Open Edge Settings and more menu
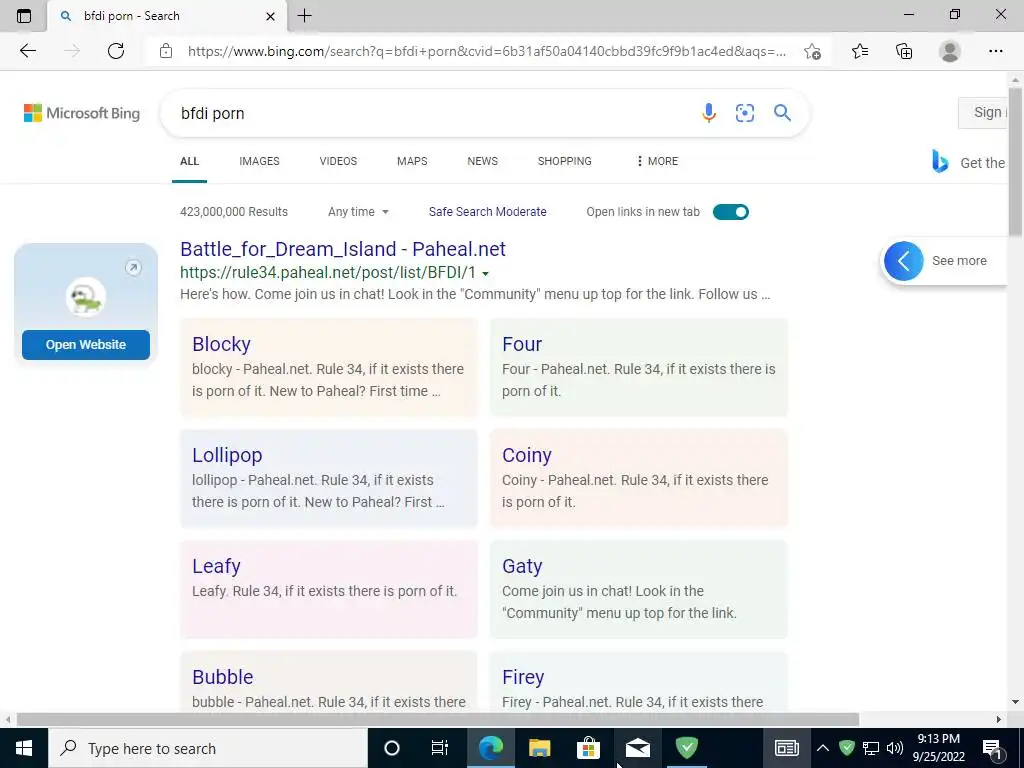This screenshot has height=768, width=1024. (x=995, y=51)
